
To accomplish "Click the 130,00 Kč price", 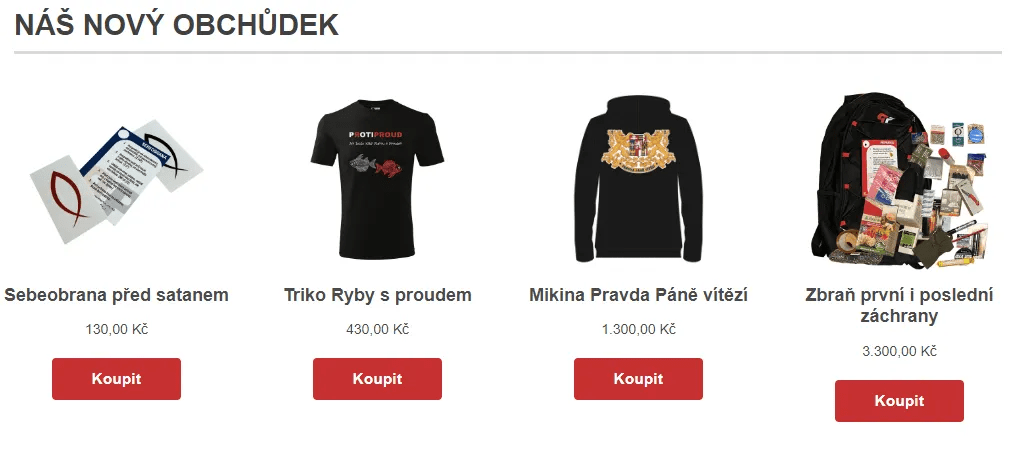I will 116,329.
